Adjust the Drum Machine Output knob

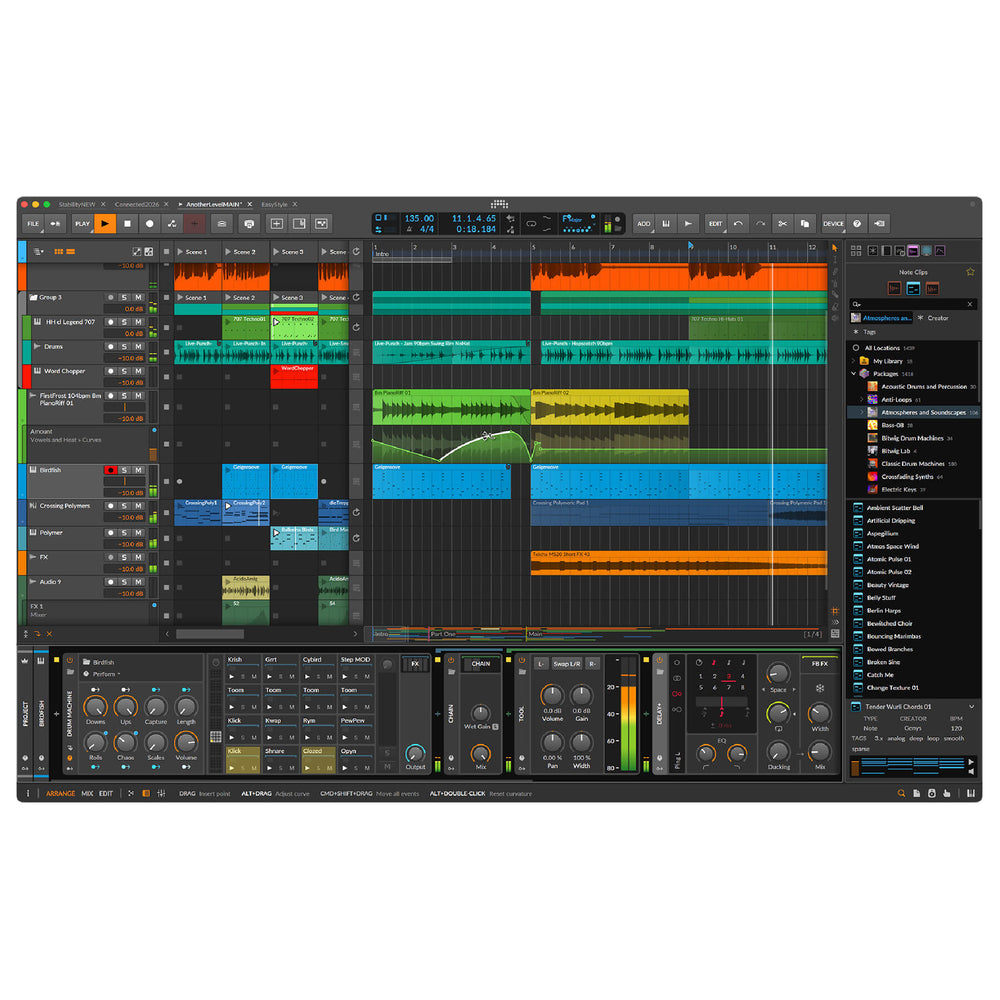(415, 754)
